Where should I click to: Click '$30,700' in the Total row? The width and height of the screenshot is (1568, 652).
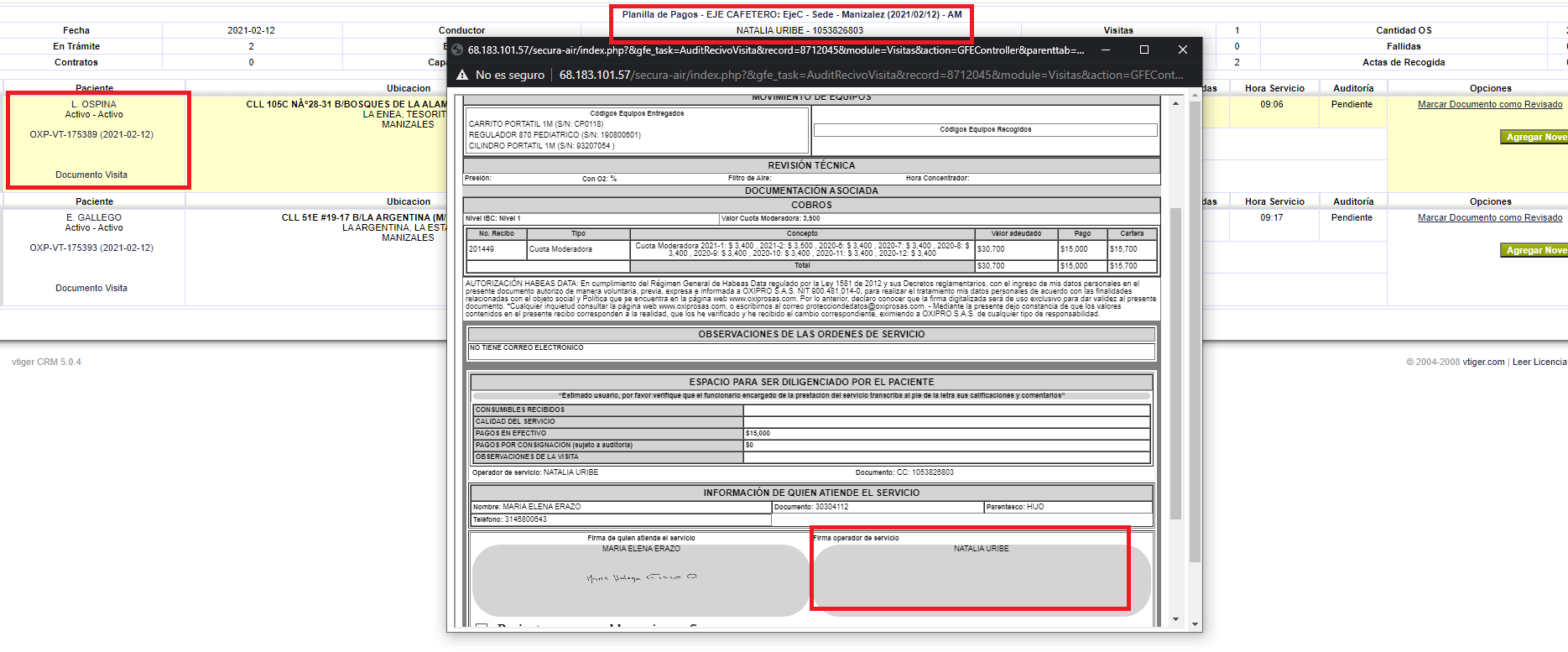click(x=991, y=266)
